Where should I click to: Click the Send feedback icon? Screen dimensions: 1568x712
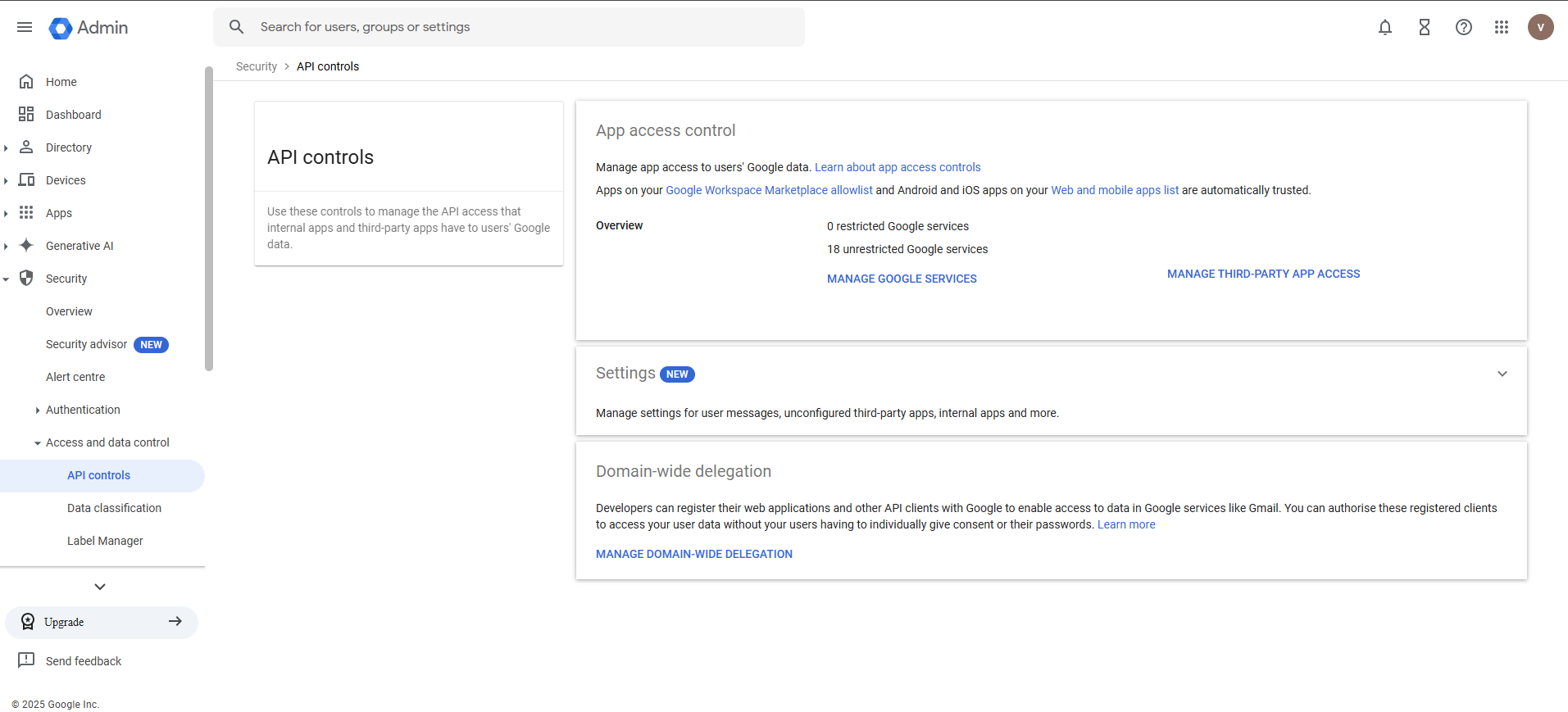pos(26,660)
